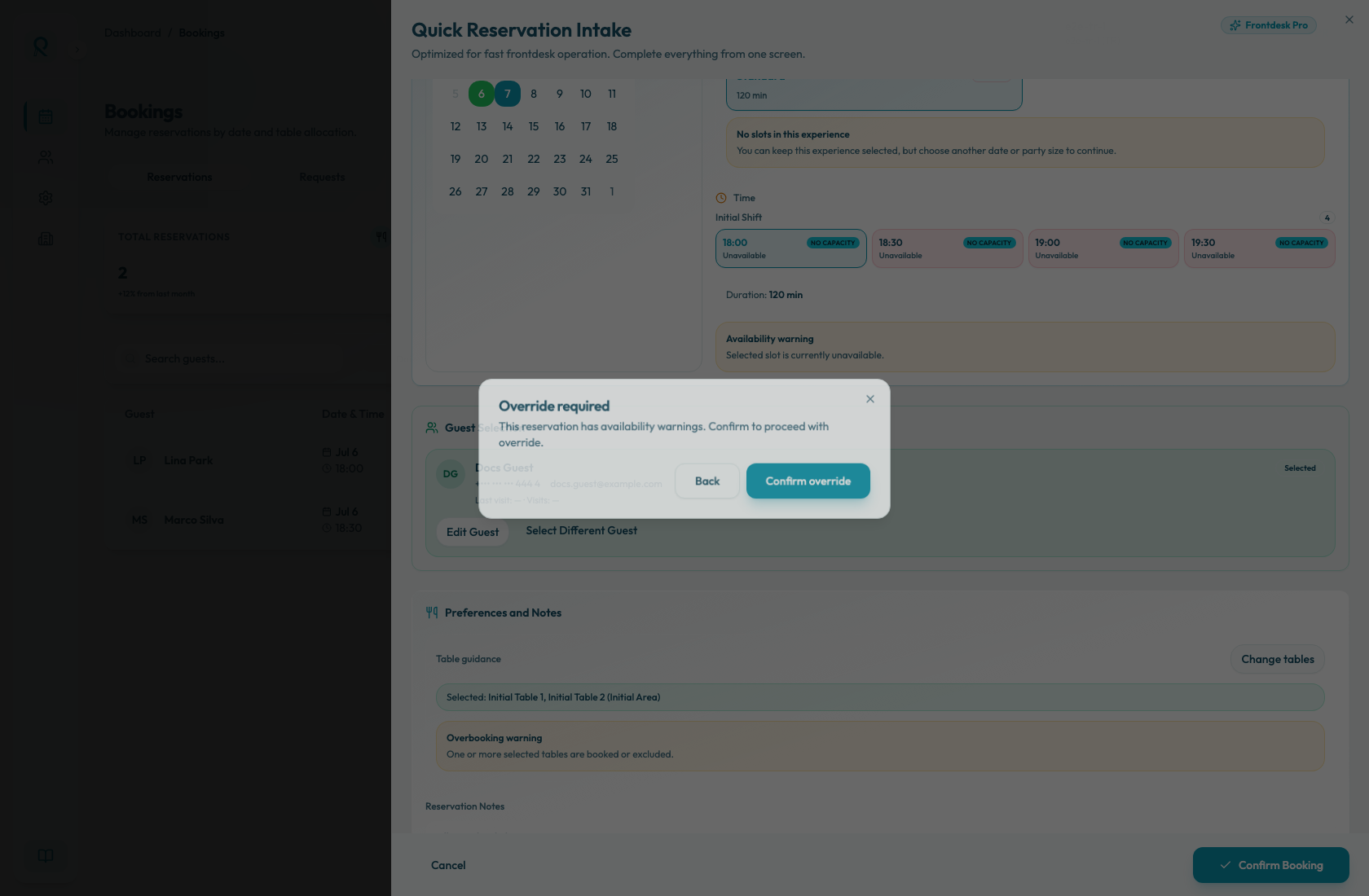The width and height of the screenshot is (1369, 896).
Task: Open the calendar icon in the sidebar
Action: 46,116
